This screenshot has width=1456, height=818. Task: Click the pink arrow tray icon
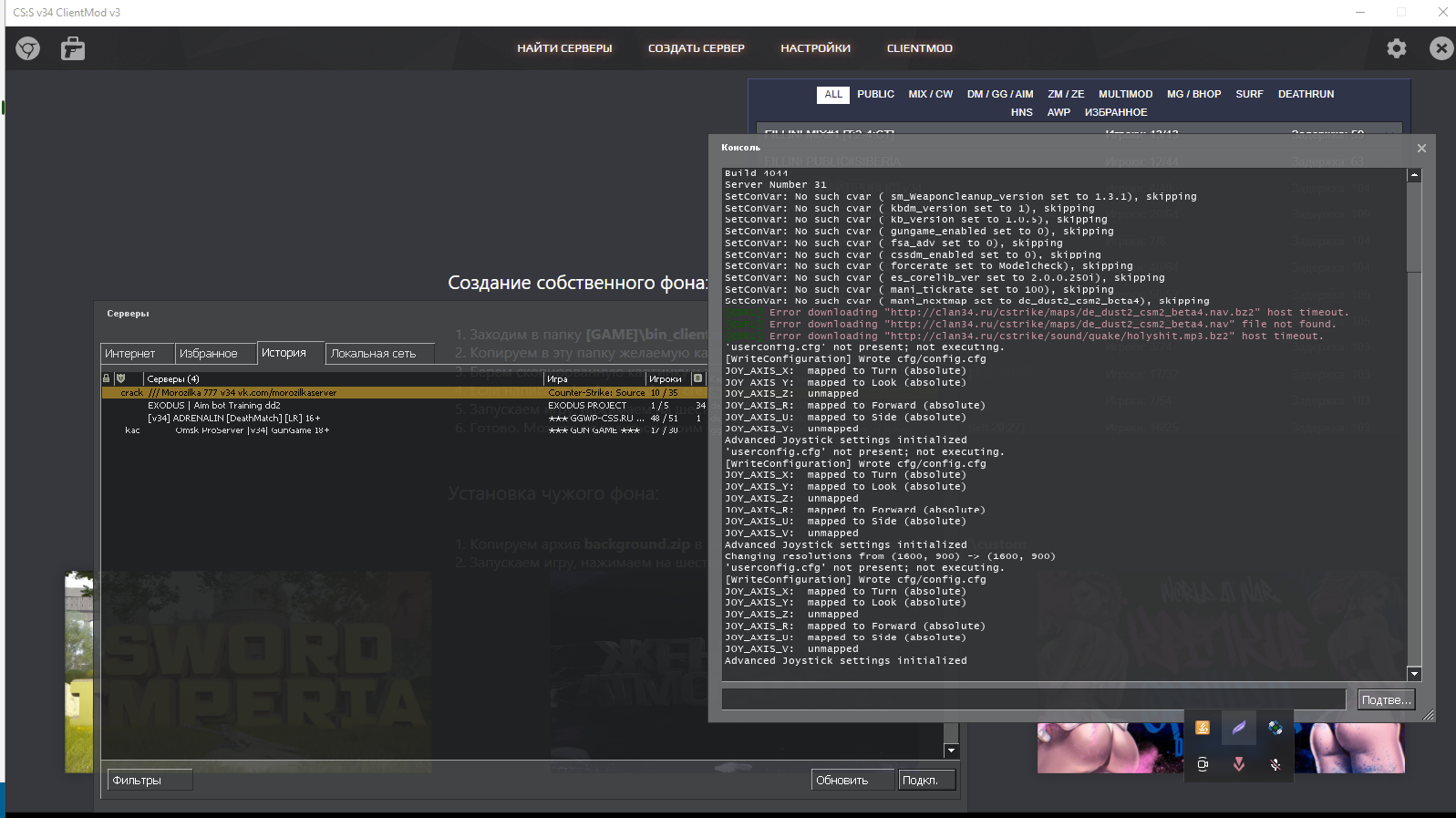click(x=1238, y=764)
